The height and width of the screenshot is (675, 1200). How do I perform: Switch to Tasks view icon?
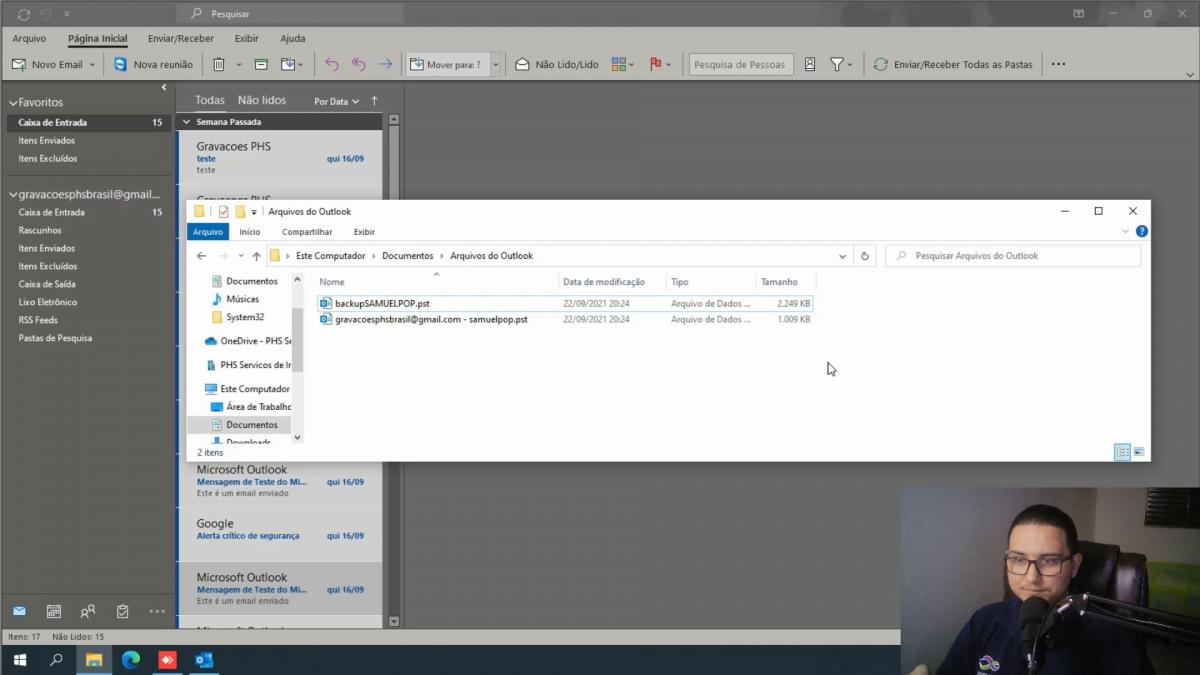[122, 611]
